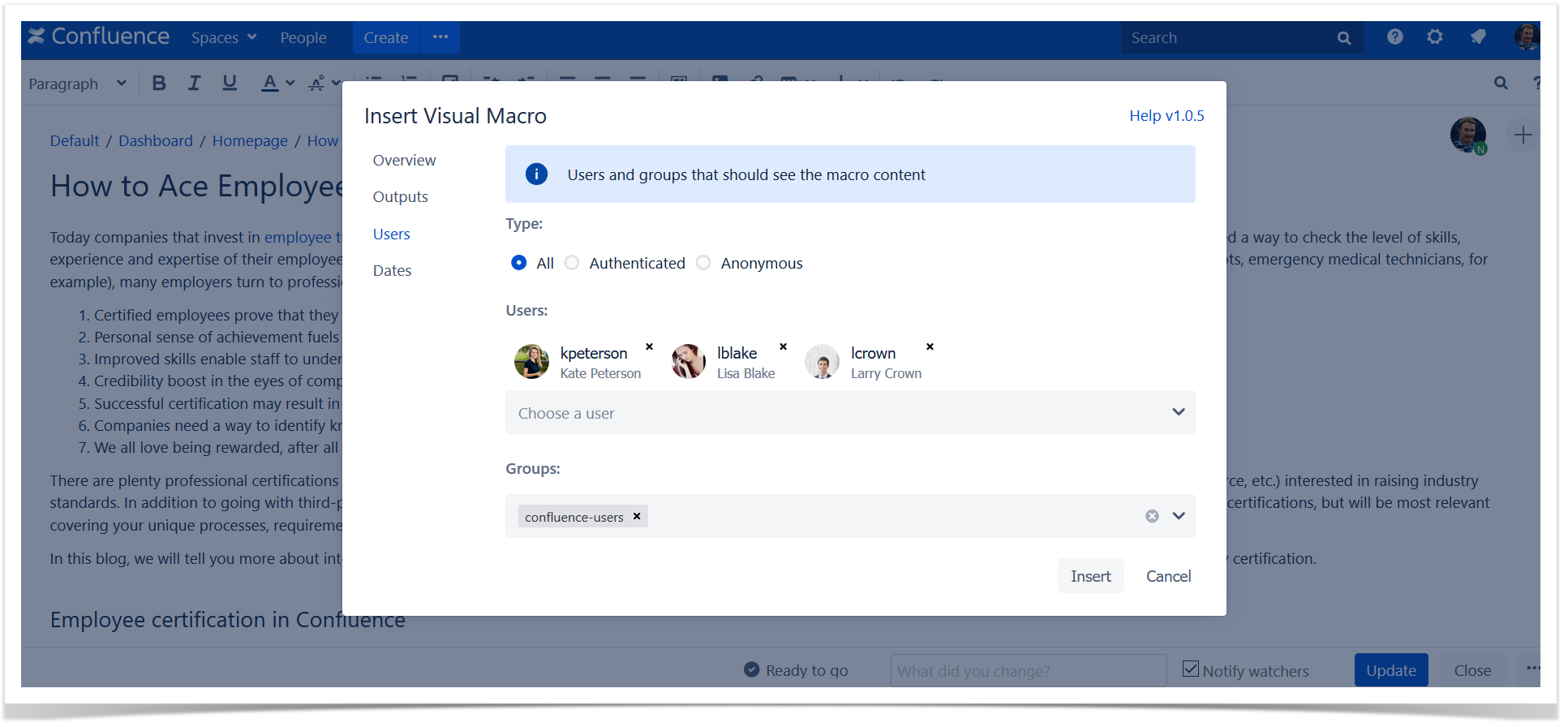Open the user profile avatar menu
Screen dimensions: 1568x727
pos(1526,37)
